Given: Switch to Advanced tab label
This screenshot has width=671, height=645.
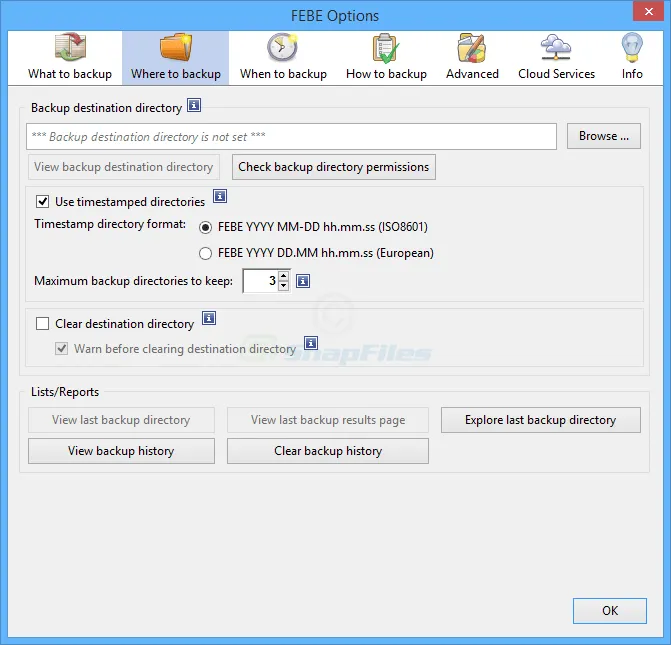Looking at the screenshot, I should (x=472, y=74).
